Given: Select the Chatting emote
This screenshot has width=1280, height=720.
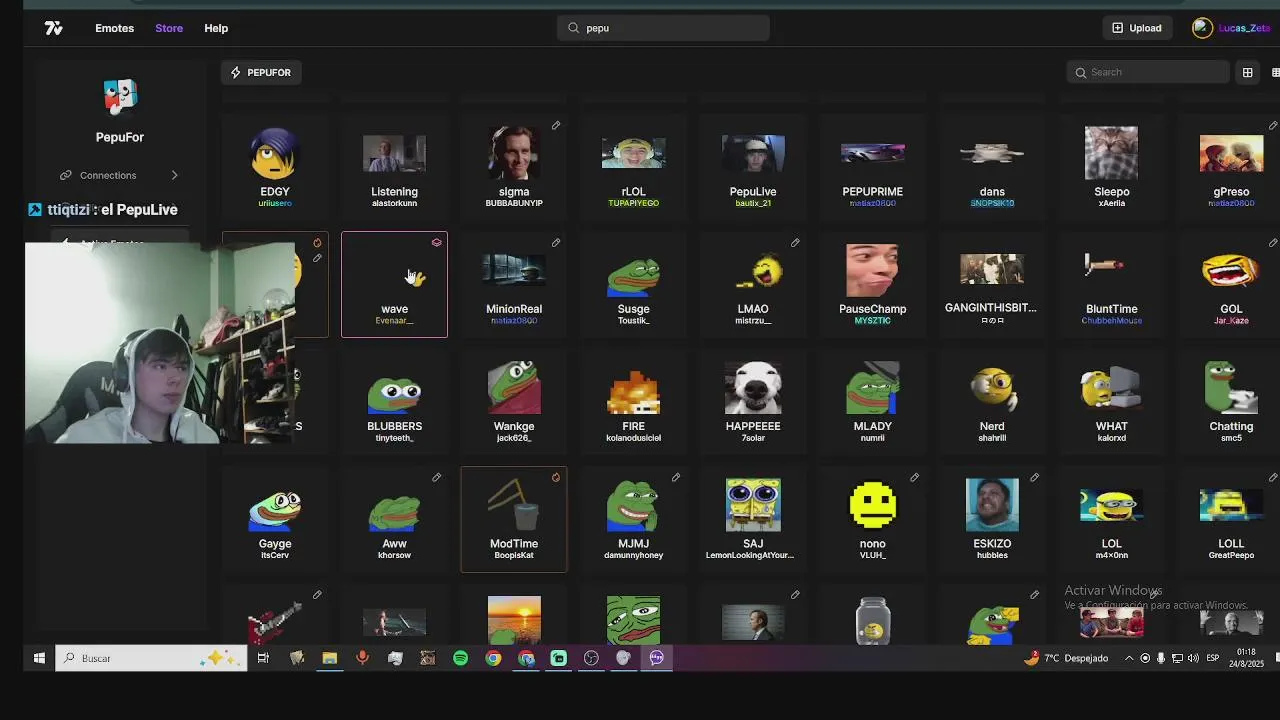Looking at the screenshot, I should 1231,401.
